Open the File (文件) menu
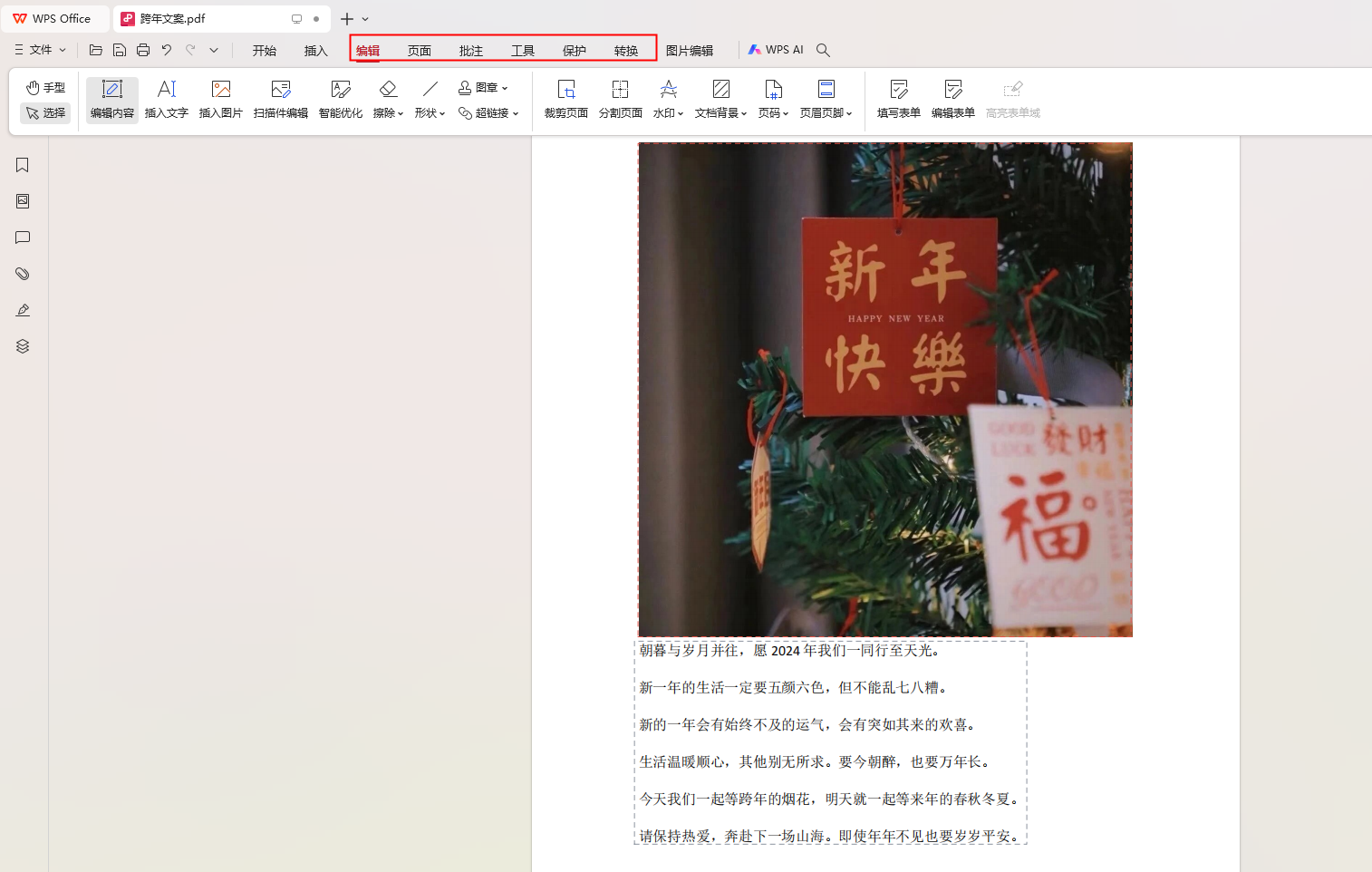The width and height of the screenshot is (1372, 872). click(x=40, y=50)
